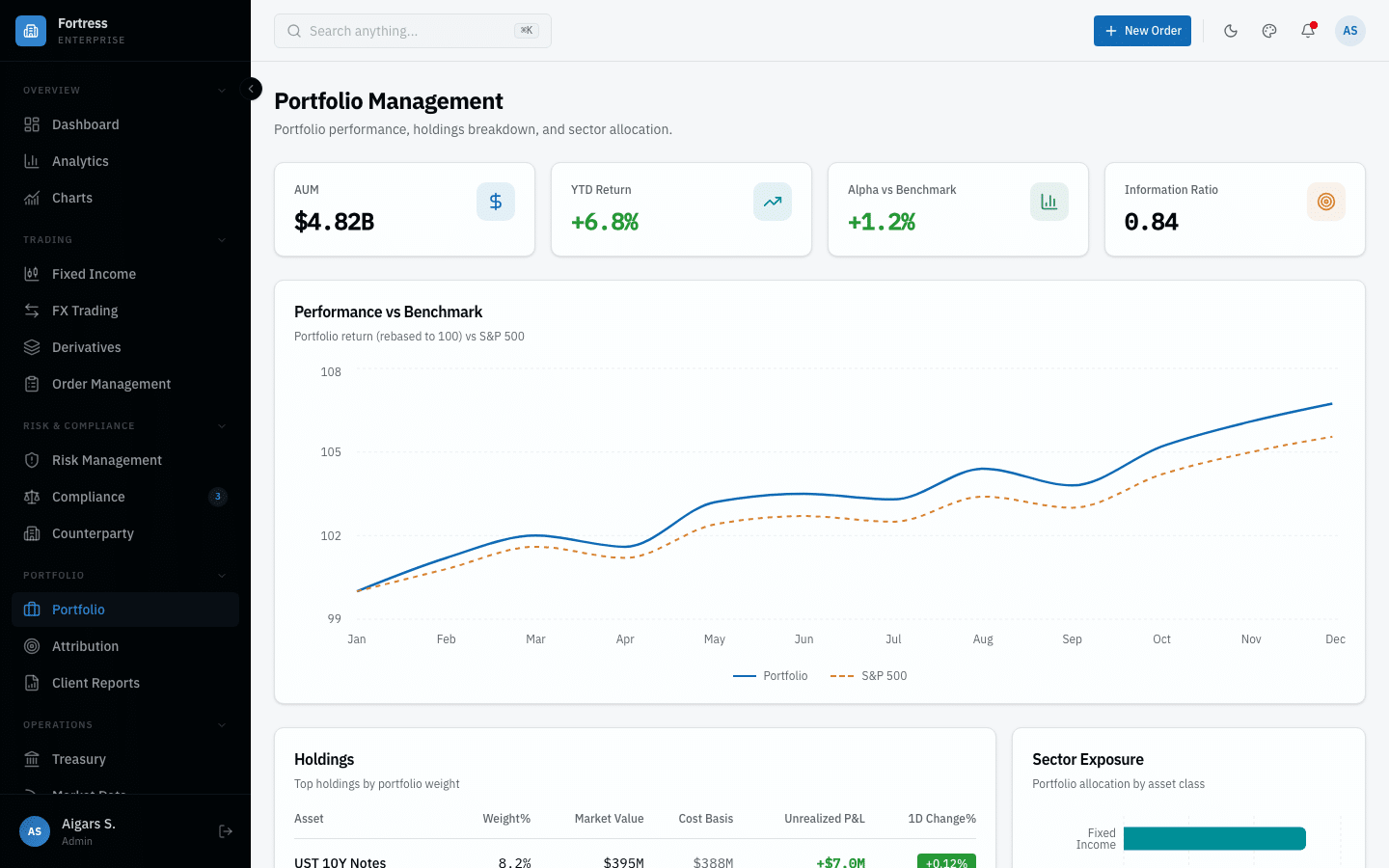This screenshot has width=1389, height=868.
Task: Open FX Trading using its arrows icon
Action: click(32, 310)
